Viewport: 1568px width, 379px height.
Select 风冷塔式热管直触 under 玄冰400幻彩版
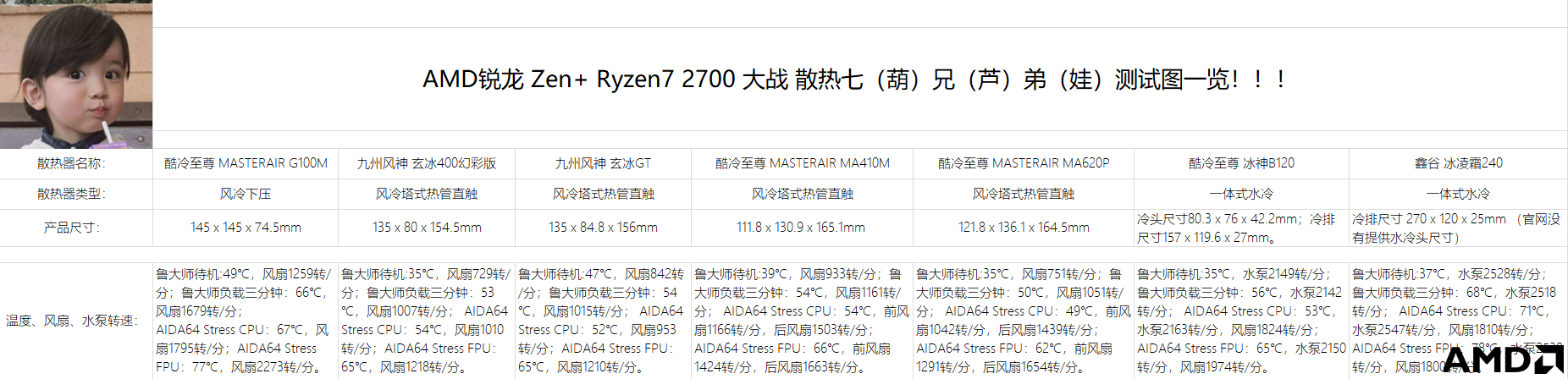pyautogui.click(x=427, y=194)
